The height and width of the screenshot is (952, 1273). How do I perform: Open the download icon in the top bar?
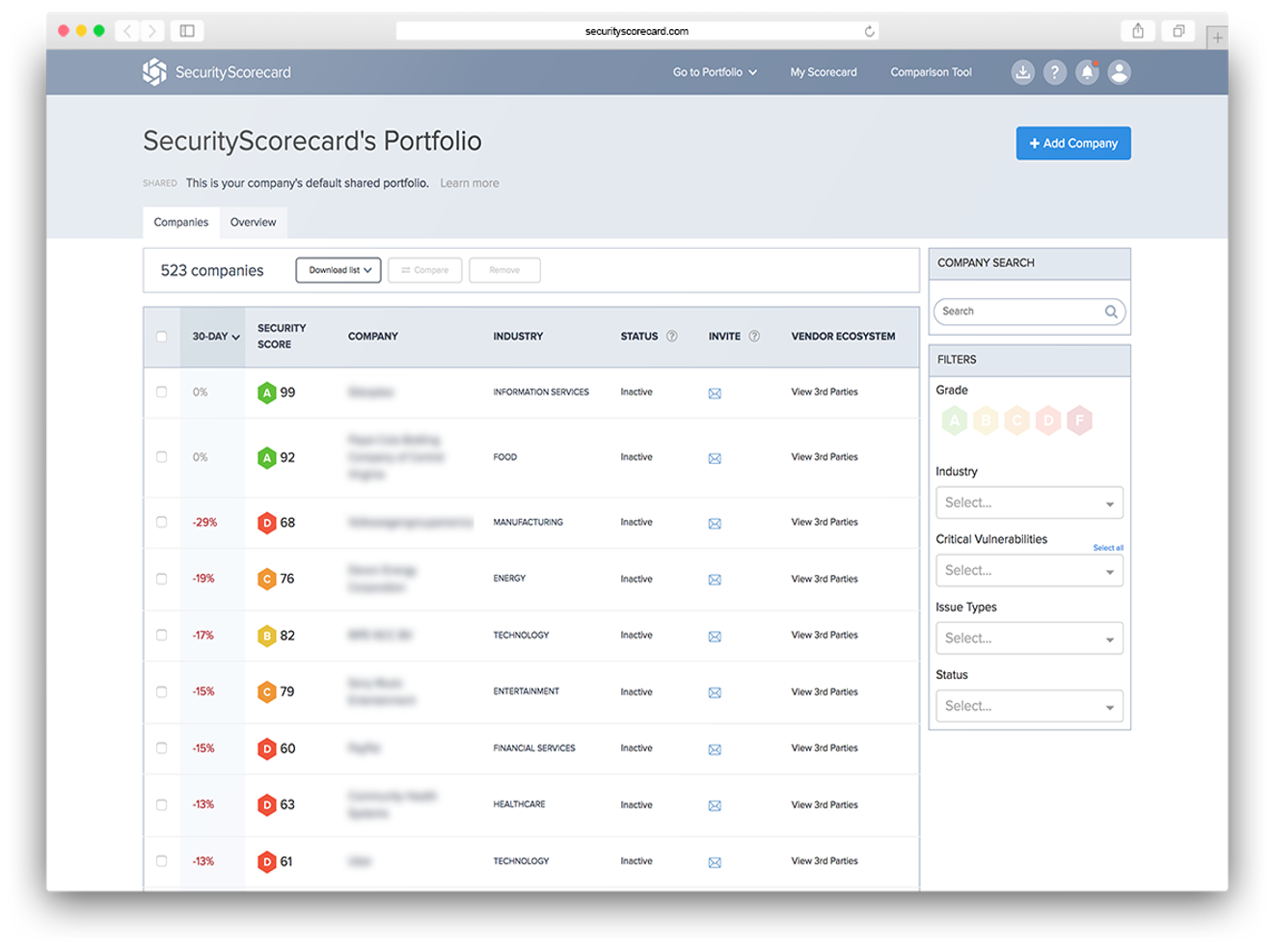(x=1022, y=71)
